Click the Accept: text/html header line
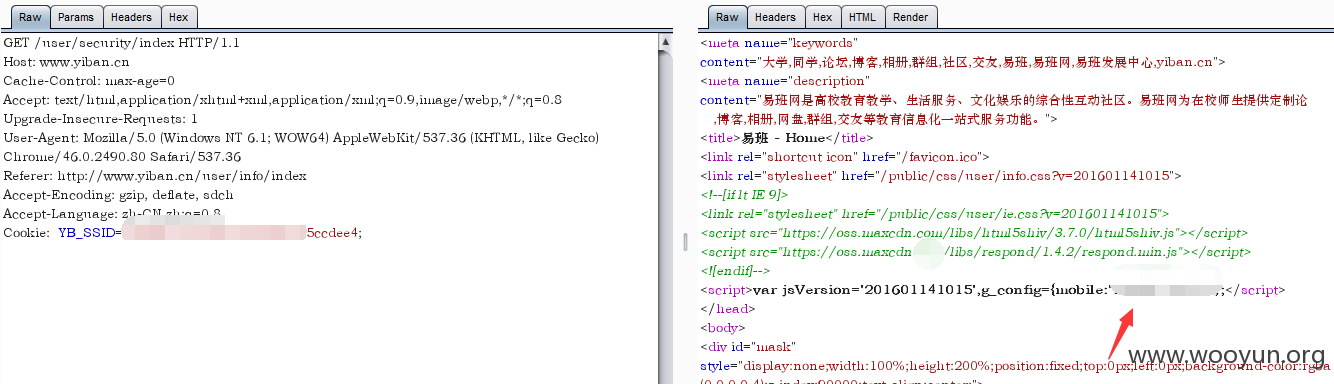This screenshot has height=384, width=1334. (x=283, y=100)
